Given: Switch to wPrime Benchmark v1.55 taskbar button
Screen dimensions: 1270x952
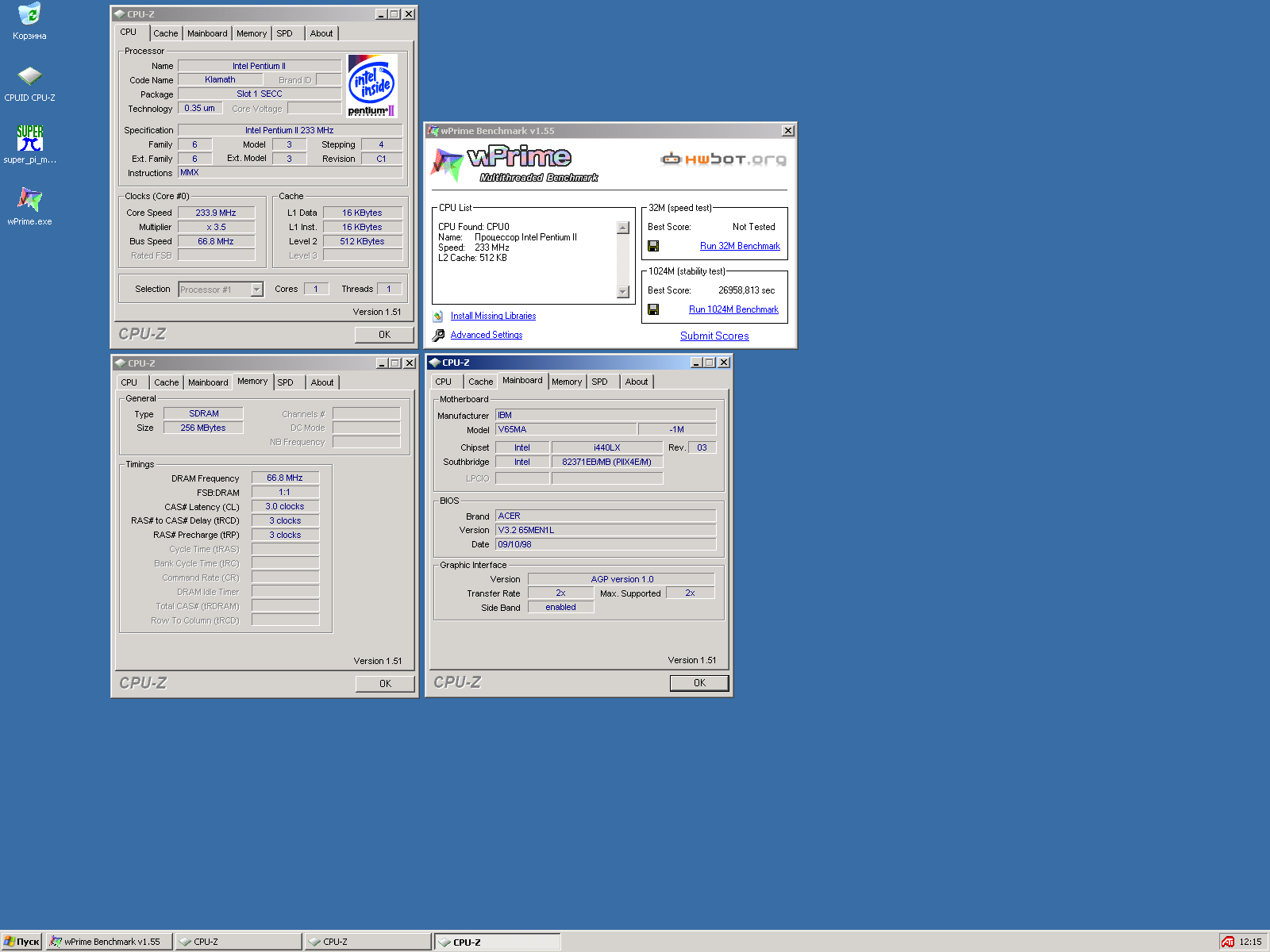Looking at the screenshot, I should tap(109, 942).
